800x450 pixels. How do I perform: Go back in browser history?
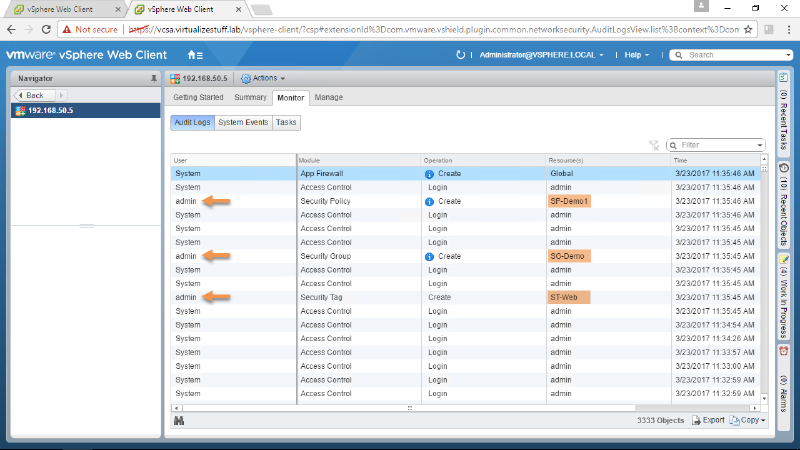tap(11, 30)
